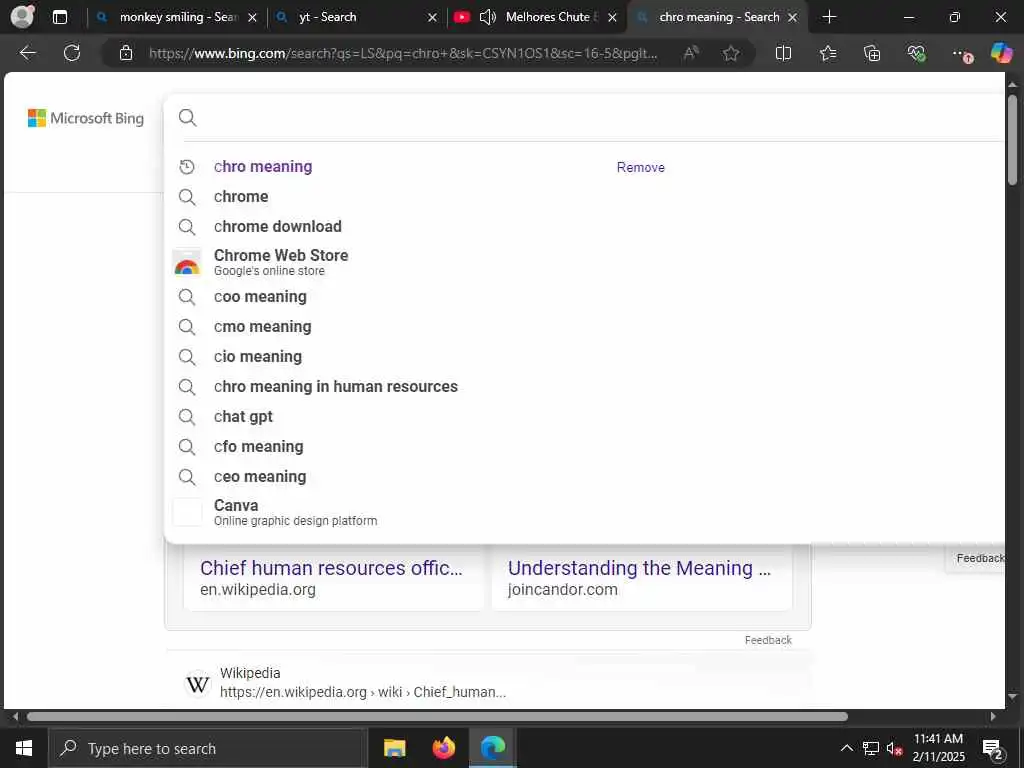Open 'Chief human resources offic...' link
1024x768 pixels.
(x=331, y=568)
